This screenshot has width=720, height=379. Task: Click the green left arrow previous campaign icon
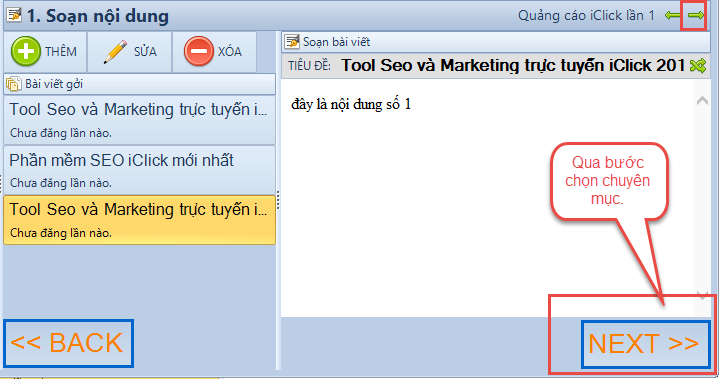point(673,16)
